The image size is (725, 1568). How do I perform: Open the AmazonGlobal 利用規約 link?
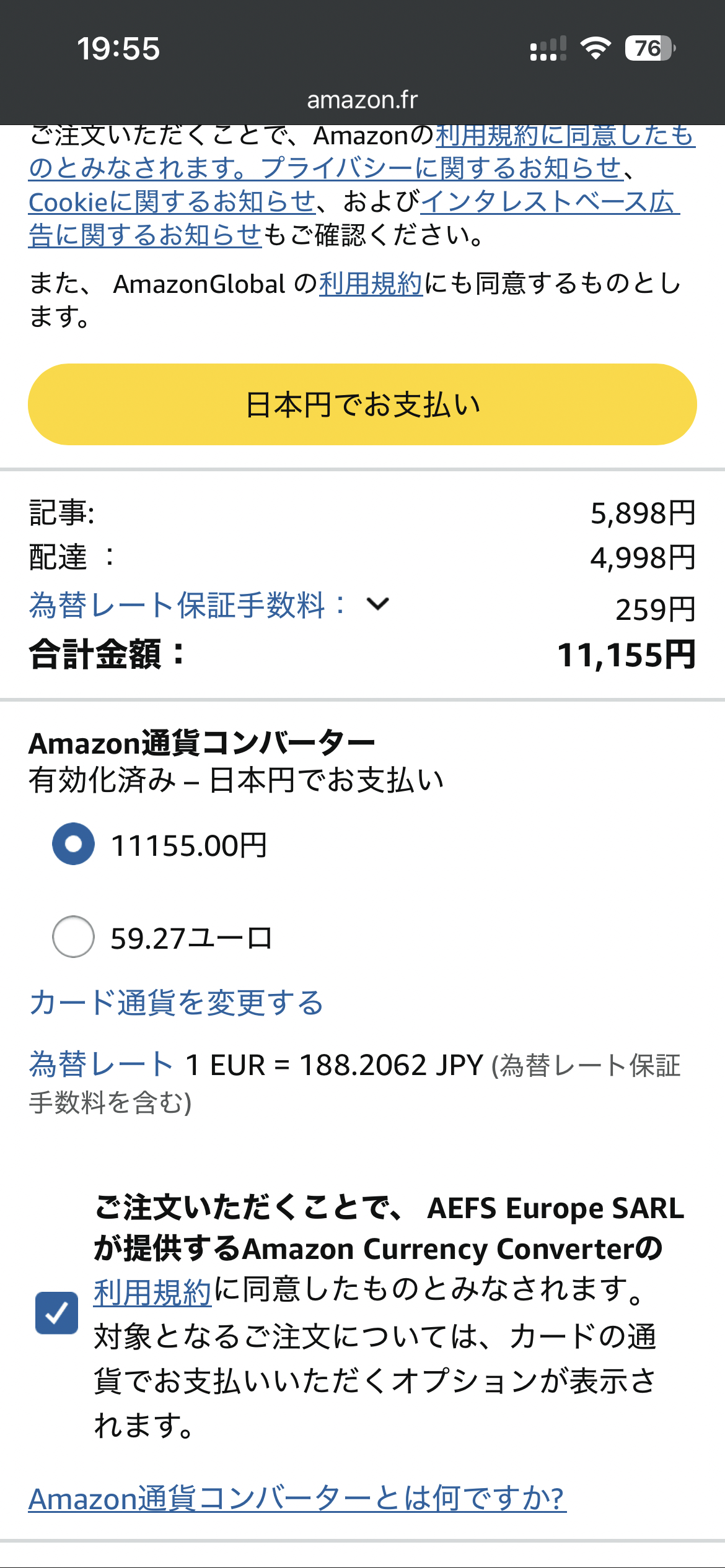pos(371,284)
